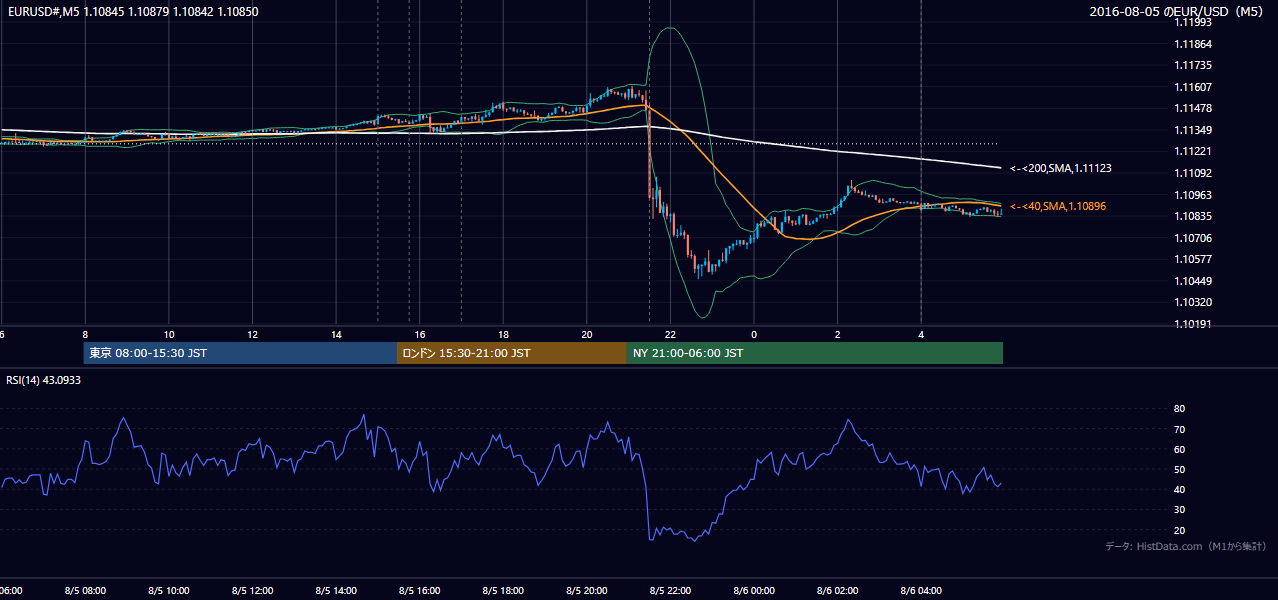The height and width of the screenshot is (600, 1278).
Task: Click RSI scale value 30
Action: coord(1180,510)
